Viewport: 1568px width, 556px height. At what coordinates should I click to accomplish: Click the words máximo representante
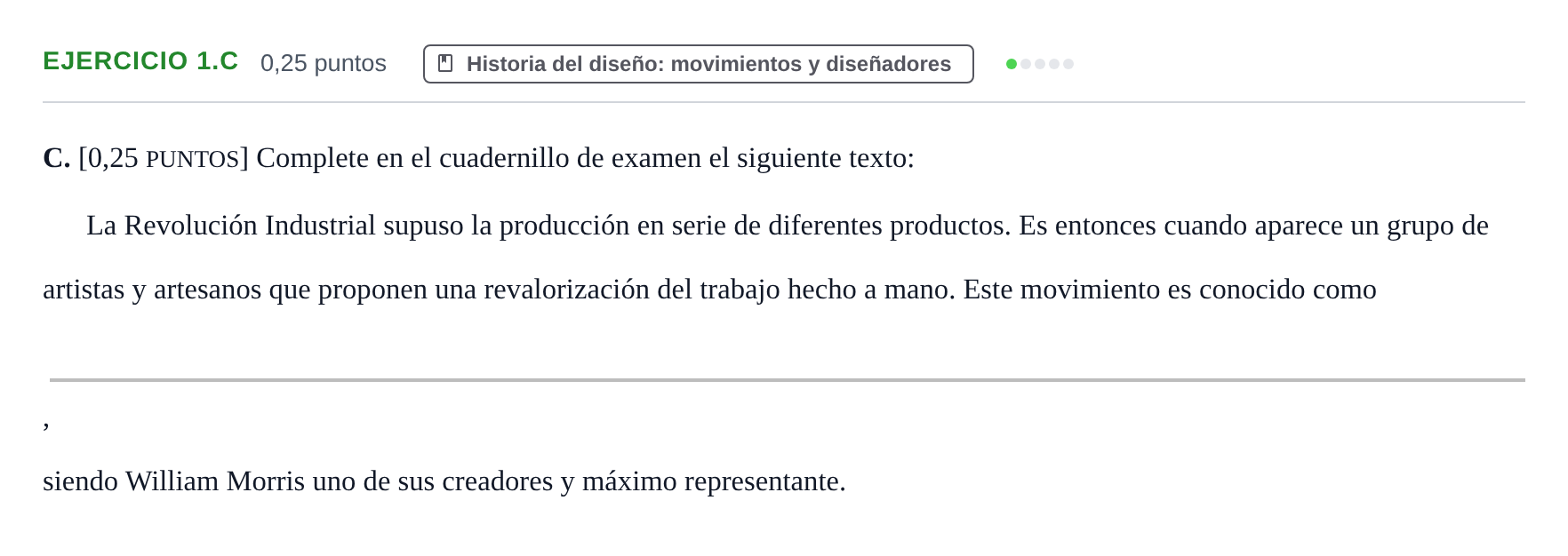(x=714, y=481)
